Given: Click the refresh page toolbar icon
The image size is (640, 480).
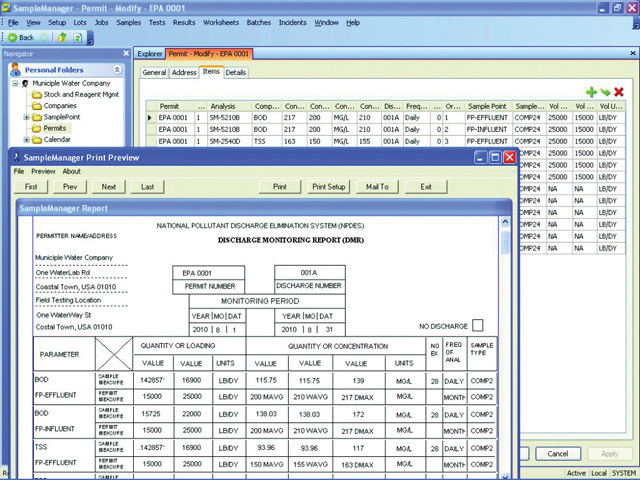Looking at the screenshot, I should pyautogui.click(x=79, y=37).
